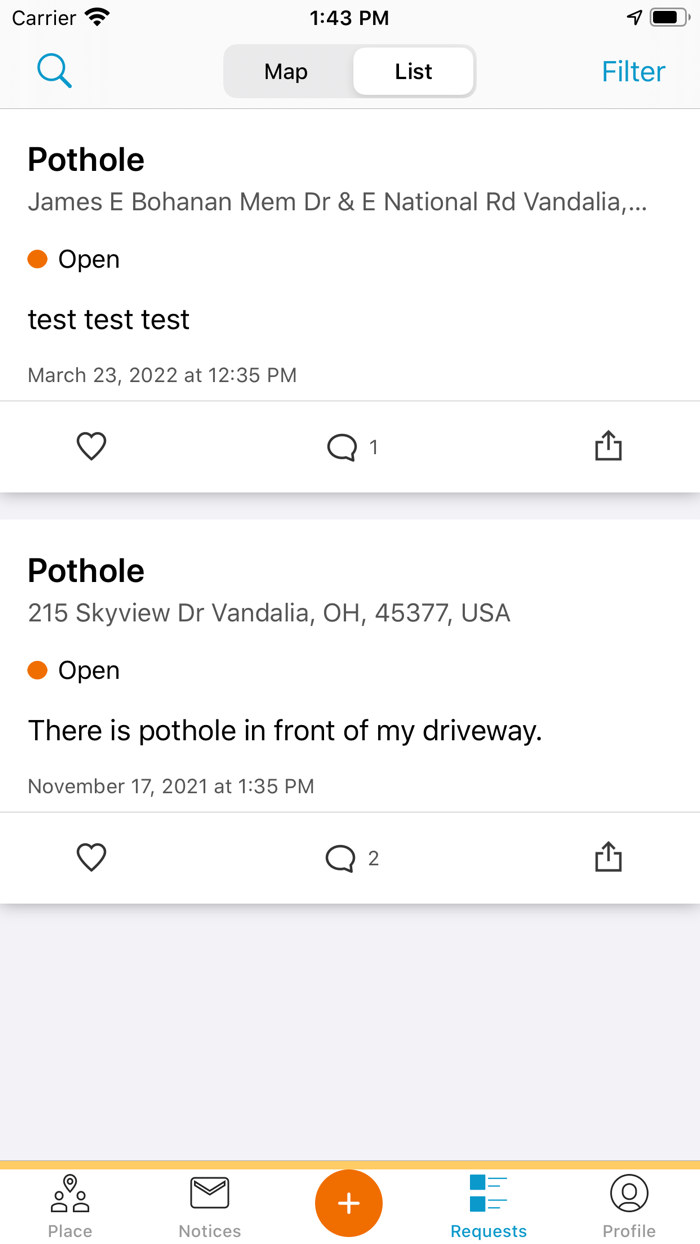Viewport: 700px width, 1244px height.
Task: View comments on Skyview Dr pothole
Action: click(352, 858)
